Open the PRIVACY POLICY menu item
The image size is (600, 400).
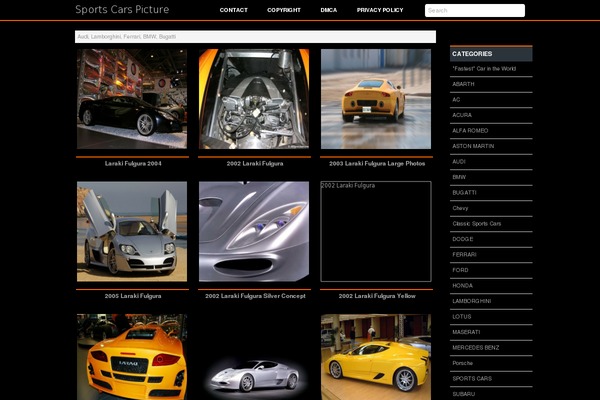pos(380,10)
